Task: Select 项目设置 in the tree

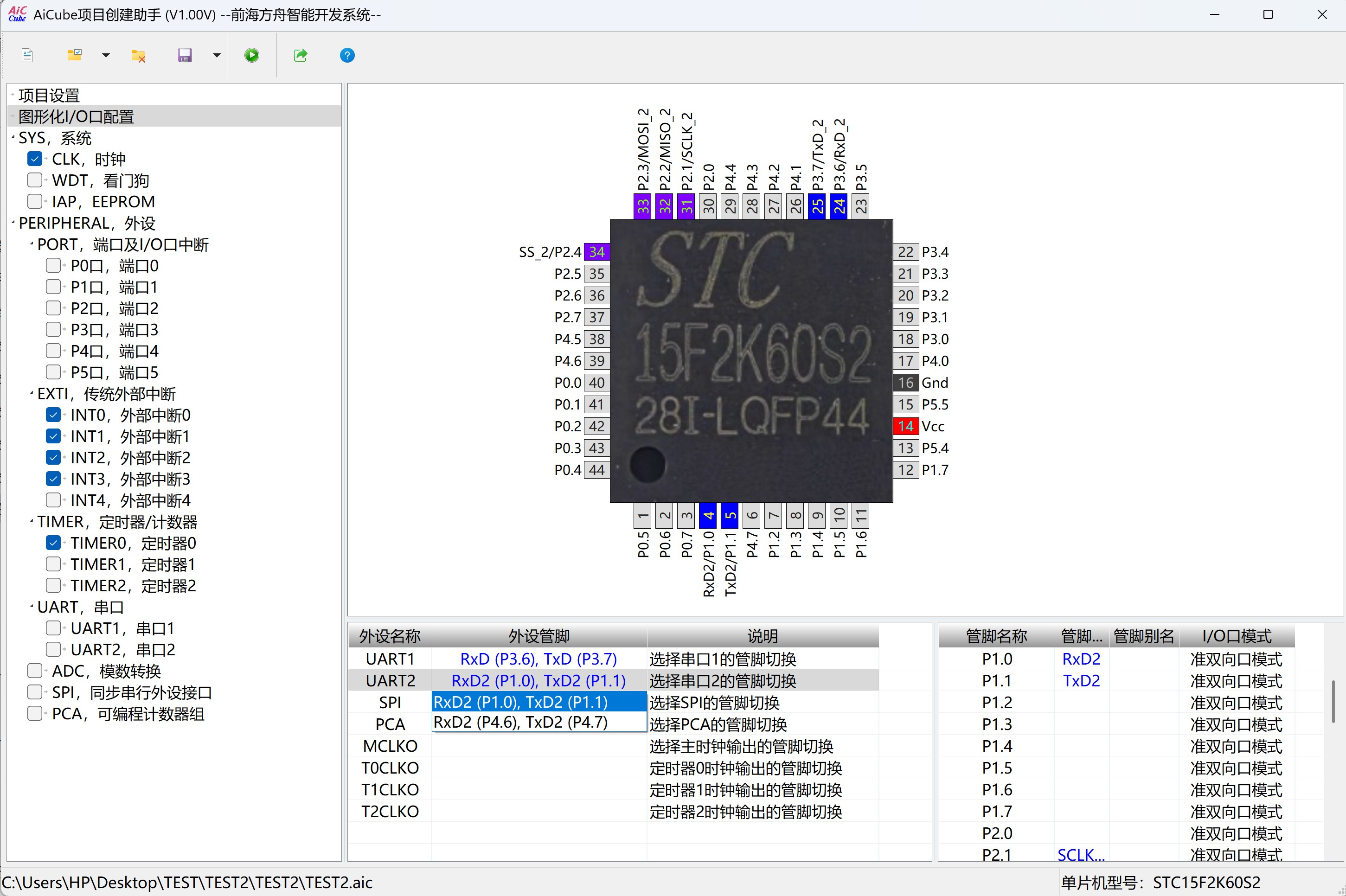Action: 49,96
